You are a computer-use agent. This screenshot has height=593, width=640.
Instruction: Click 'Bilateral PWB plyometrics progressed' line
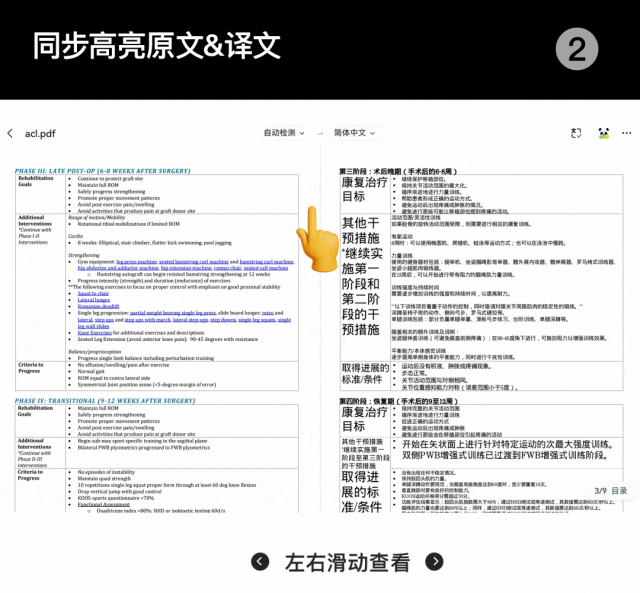(x=144, y=448)
